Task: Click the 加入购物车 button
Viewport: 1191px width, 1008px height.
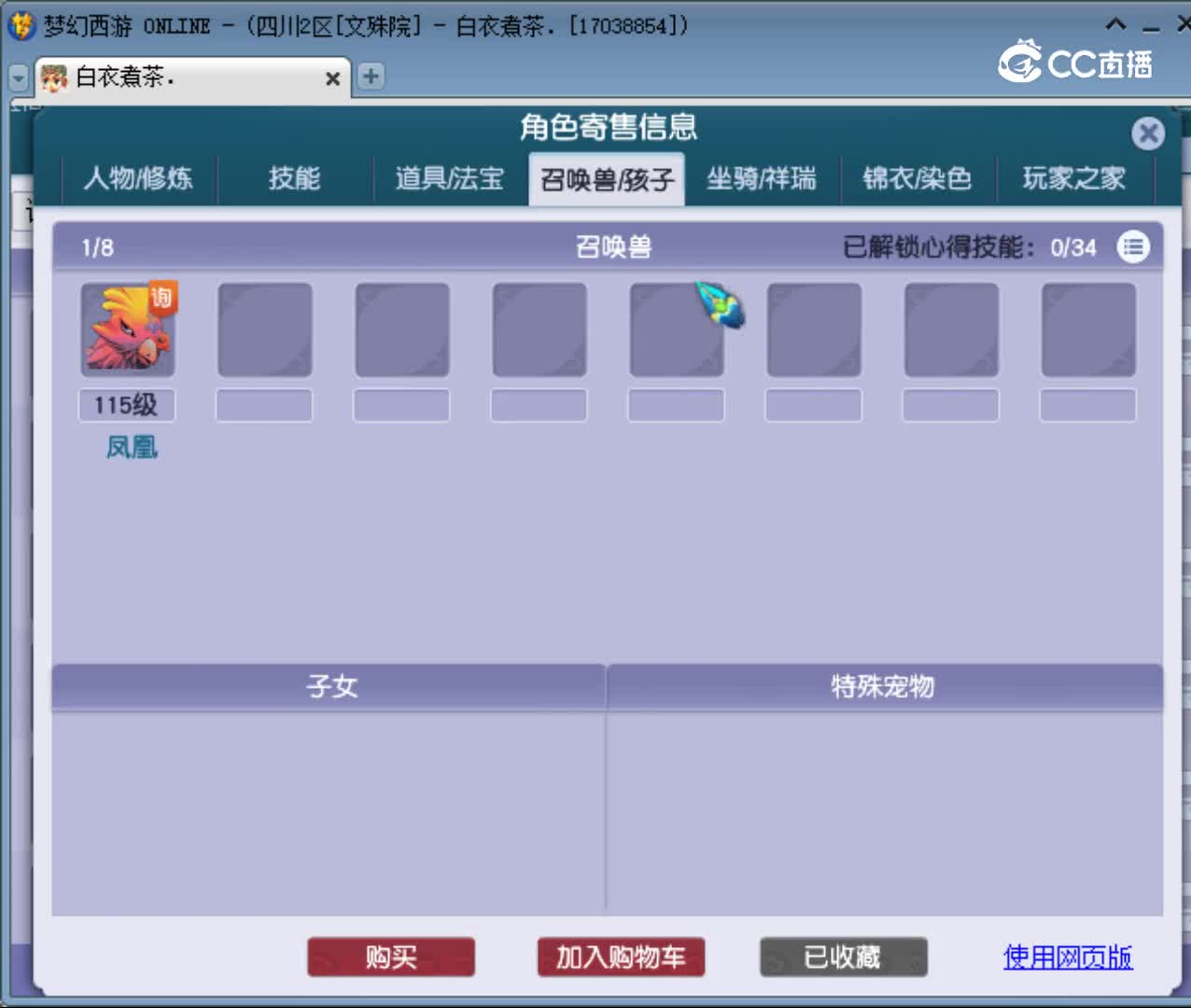Action: 621,958
